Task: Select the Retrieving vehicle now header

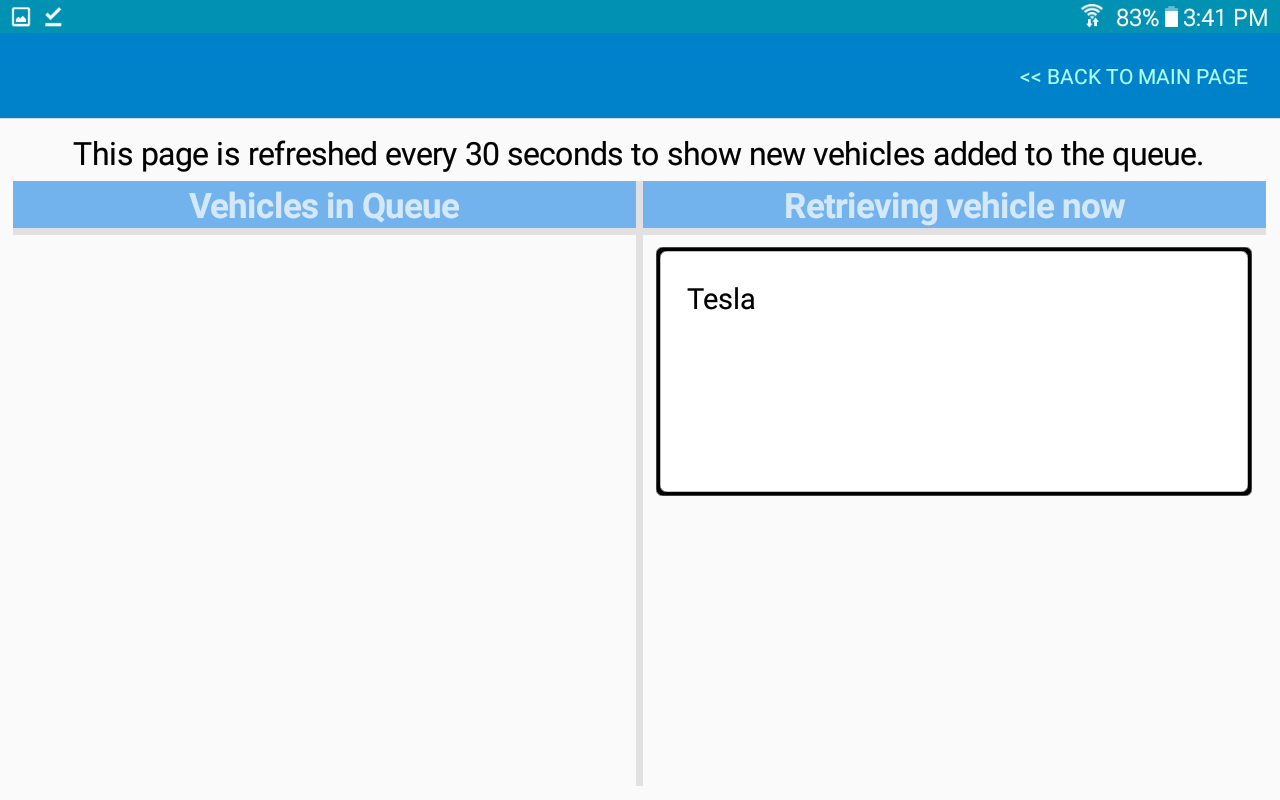Action: click(x=954, y=205)
